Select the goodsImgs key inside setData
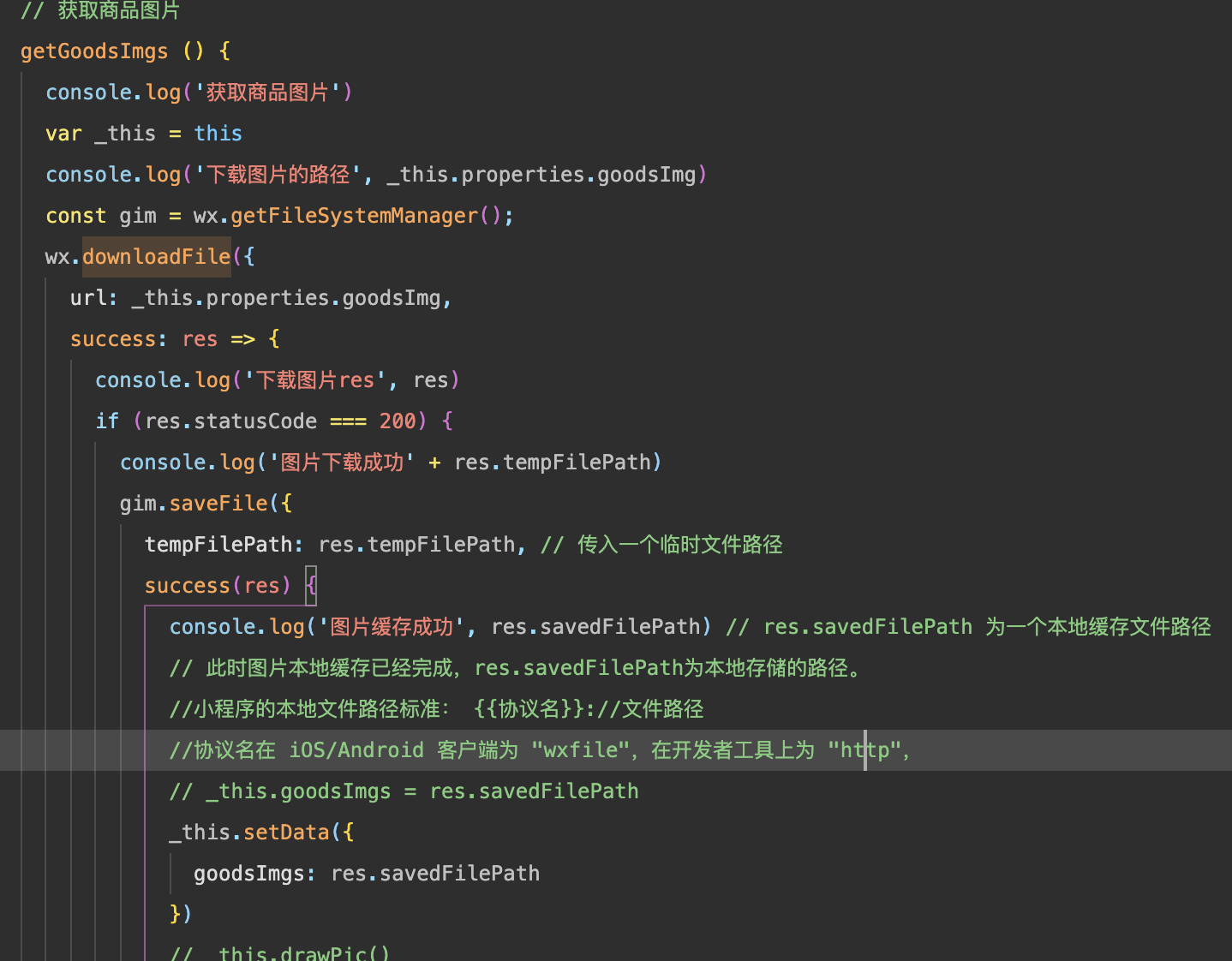This screenshot has height=961, width=1232. [251, 873]
